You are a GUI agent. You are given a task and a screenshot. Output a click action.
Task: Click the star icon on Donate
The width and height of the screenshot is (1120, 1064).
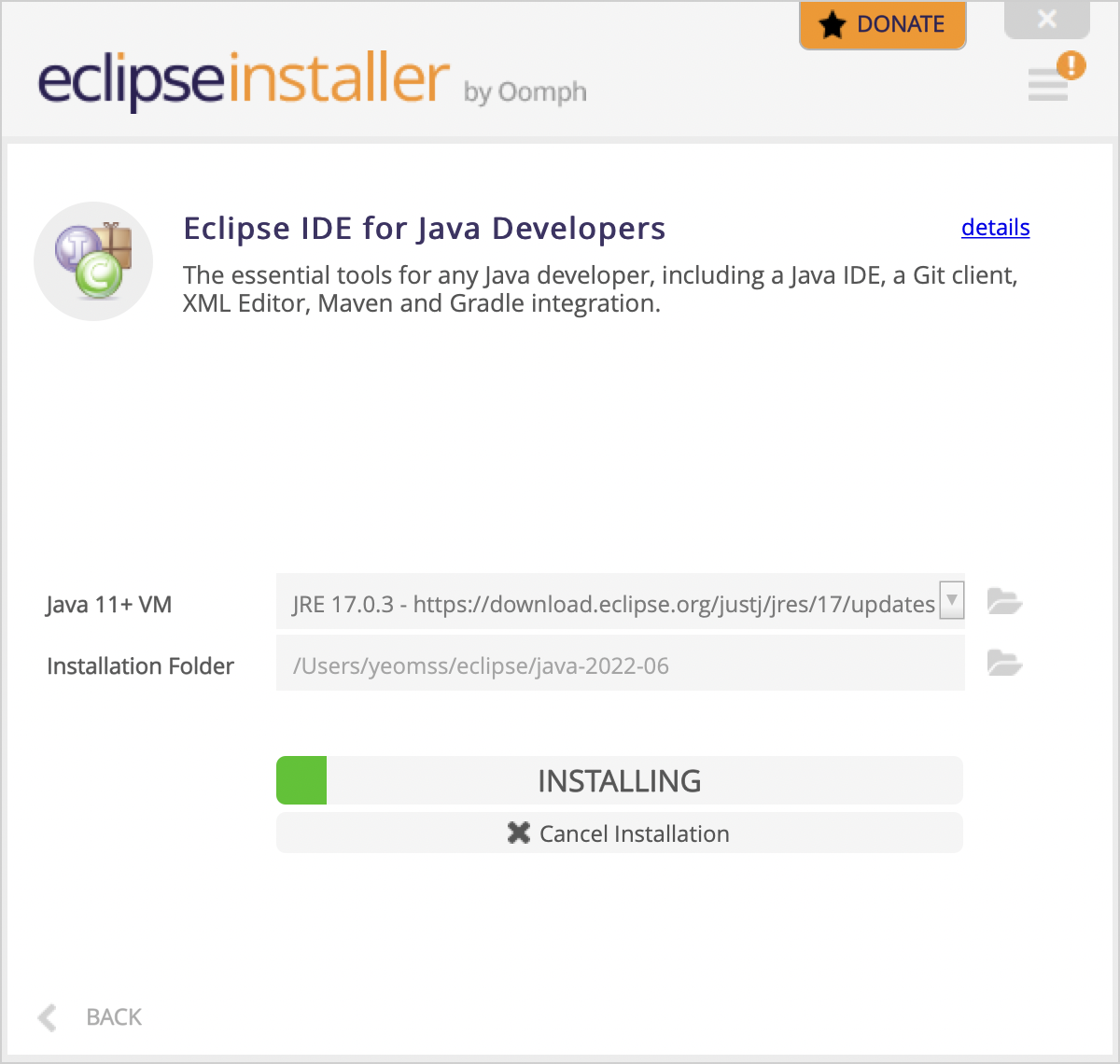click(x=832, y=25)
